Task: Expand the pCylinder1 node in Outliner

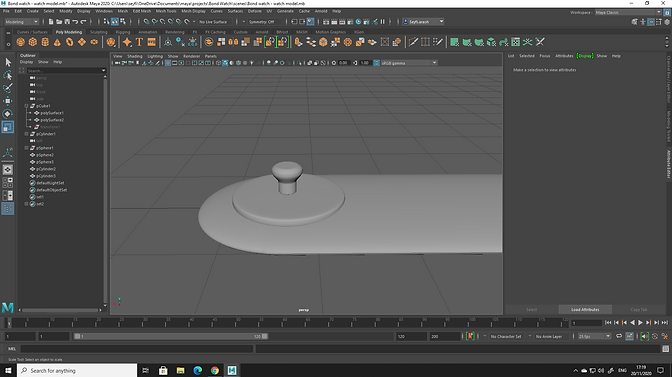Action: [26, 134]
